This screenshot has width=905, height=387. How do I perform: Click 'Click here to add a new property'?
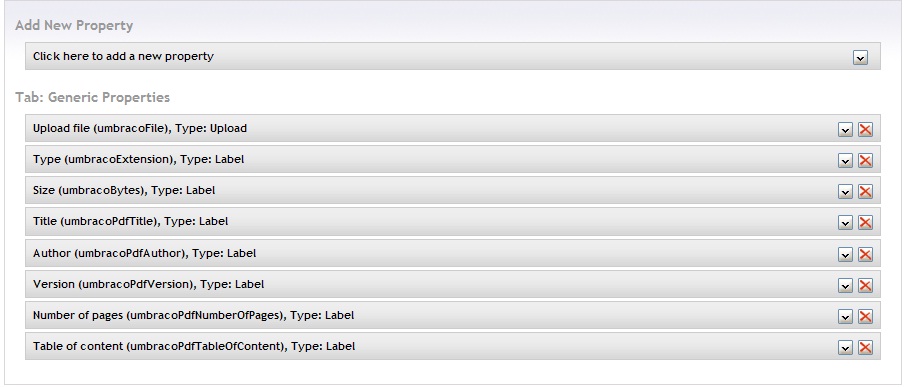tap(123, 57)
